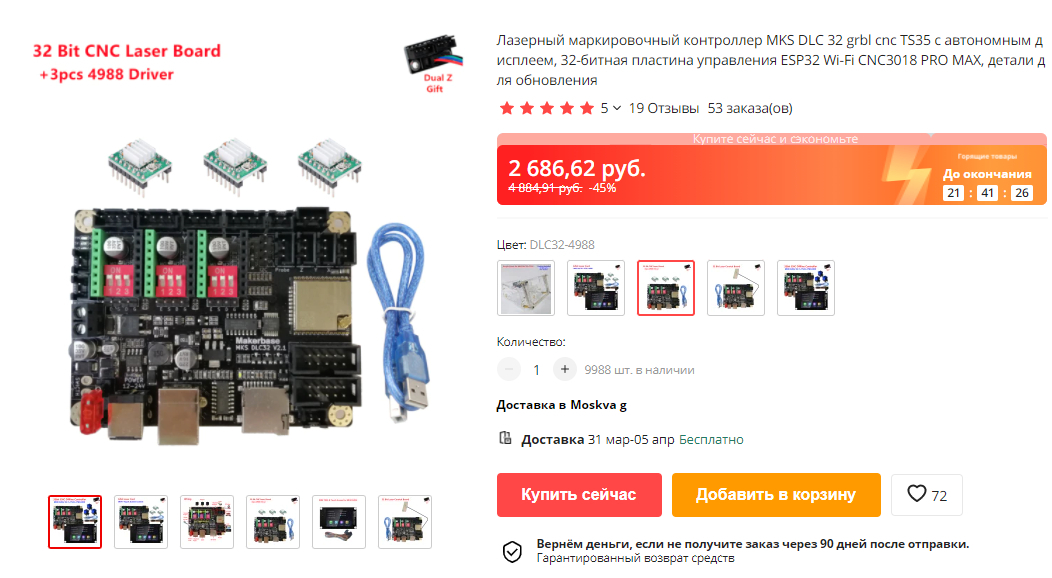Click the money-back guarantee shield icon
Image resolution: width=1052 pixels, height=578 pixels.
click(x=512, y=551)
